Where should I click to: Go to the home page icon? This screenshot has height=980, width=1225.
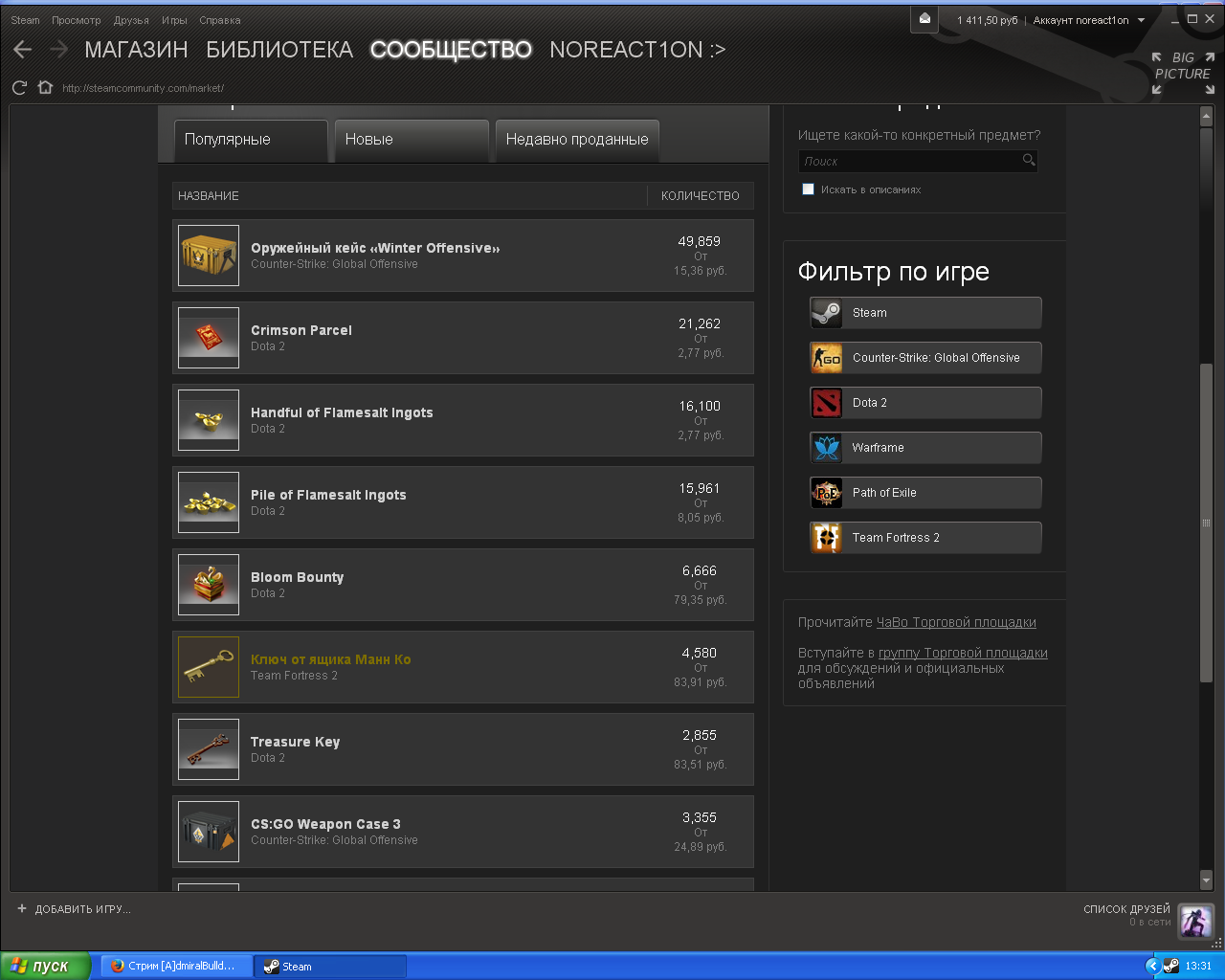coord(45,88)
